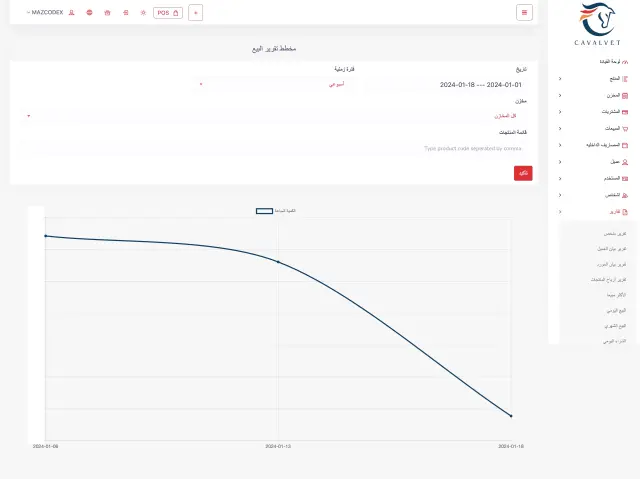Toggle the hamburger menu button
The height and width of the screenshot is (479, 640).
(524, 12)
